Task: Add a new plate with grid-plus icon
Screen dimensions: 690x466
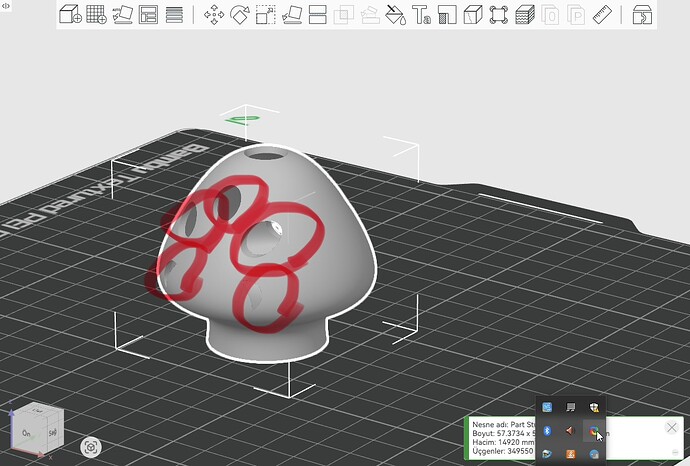Action: 96,15
